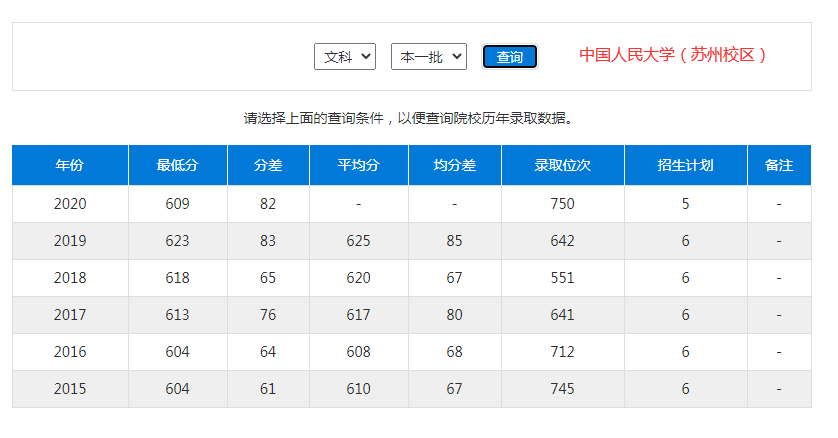Select the 2016 year cell
The width and height of the screenshot is (838, 438).
[70, 352]
